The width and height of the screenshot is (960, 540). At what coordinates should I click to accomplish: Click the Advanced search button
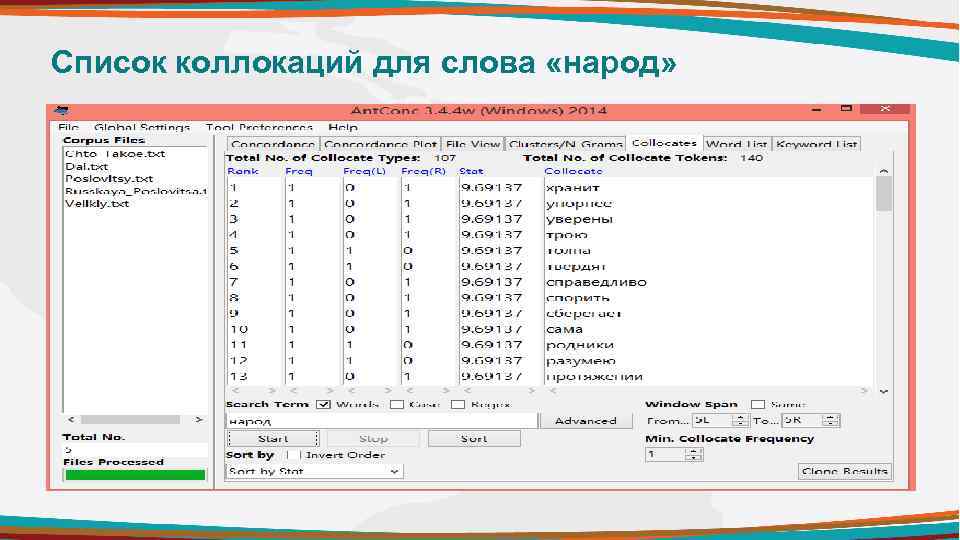pyautogui.click(x=585, y=421)
